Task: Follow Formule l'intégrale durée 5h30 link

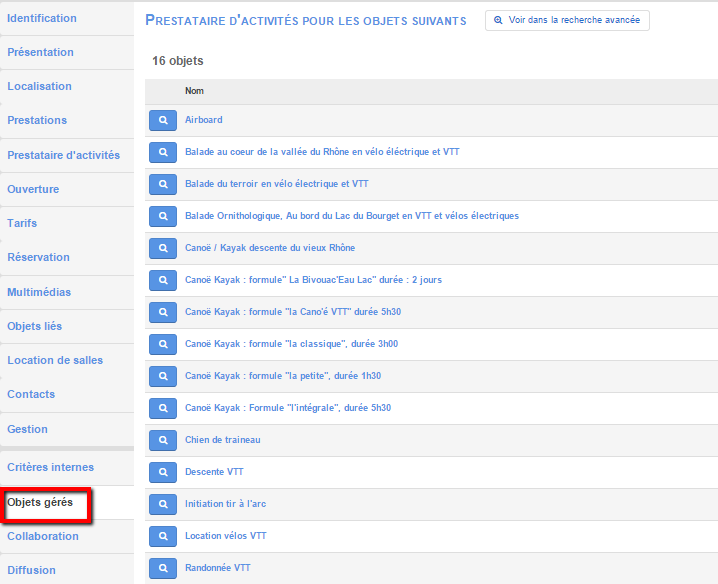Action: [288, 408]
